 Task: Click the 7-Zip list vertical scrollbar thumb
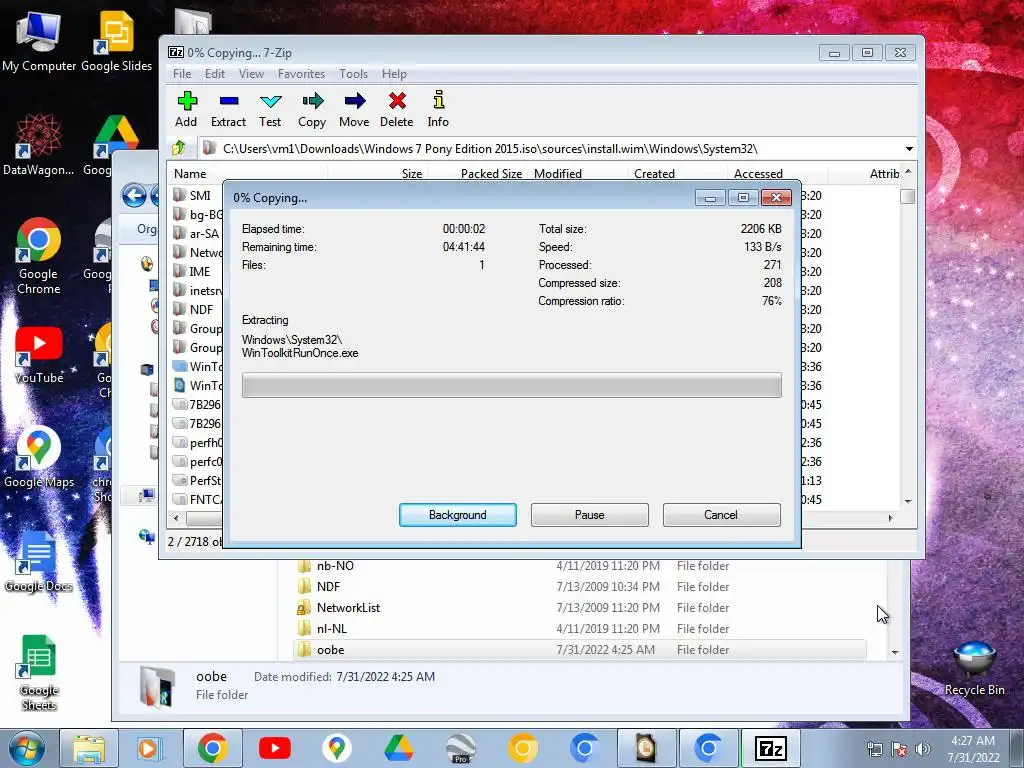[907, 196]
